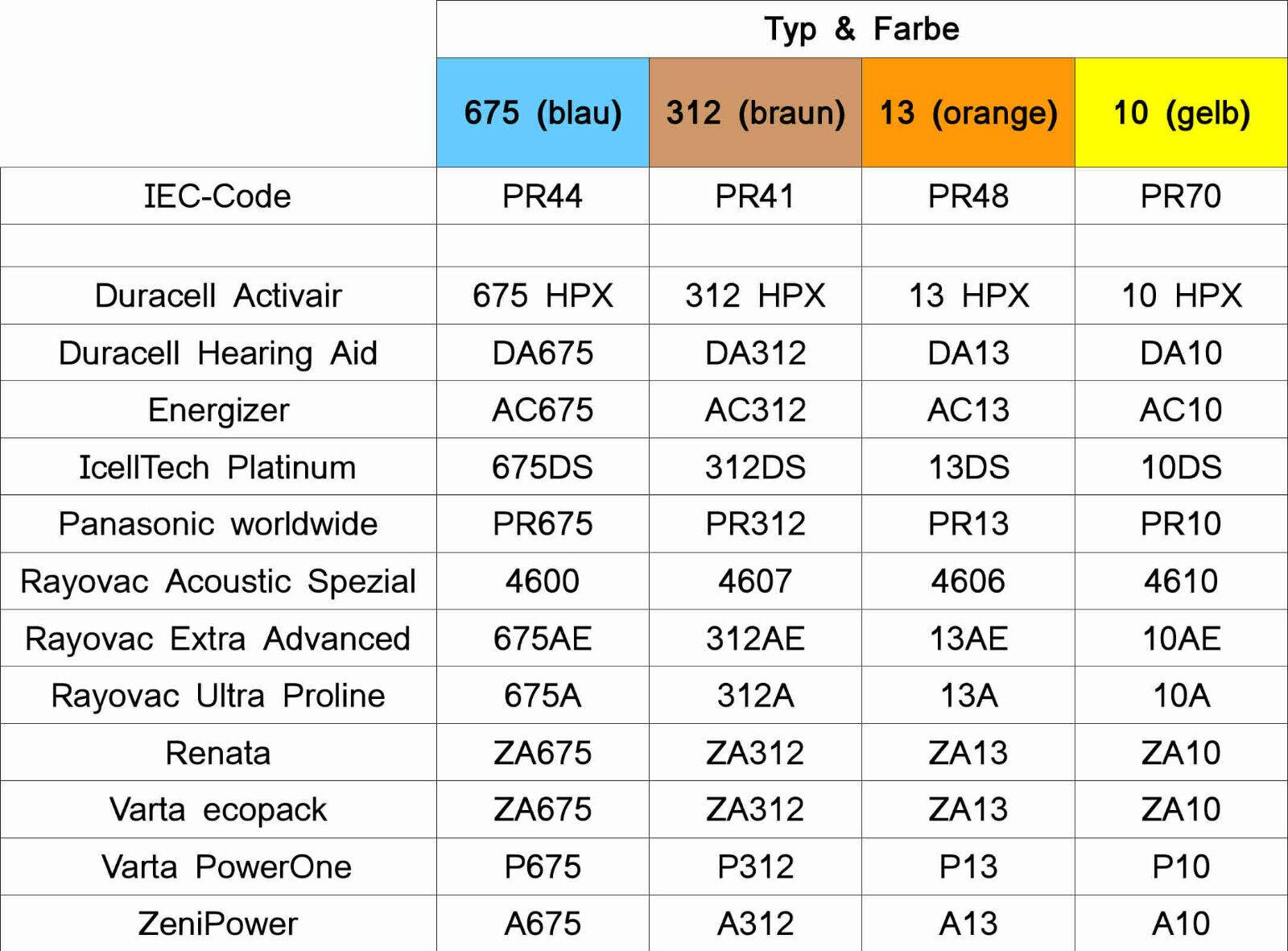Select the IEC-Code row label
Screen dimensions: 1288x951
pos(217,196)
